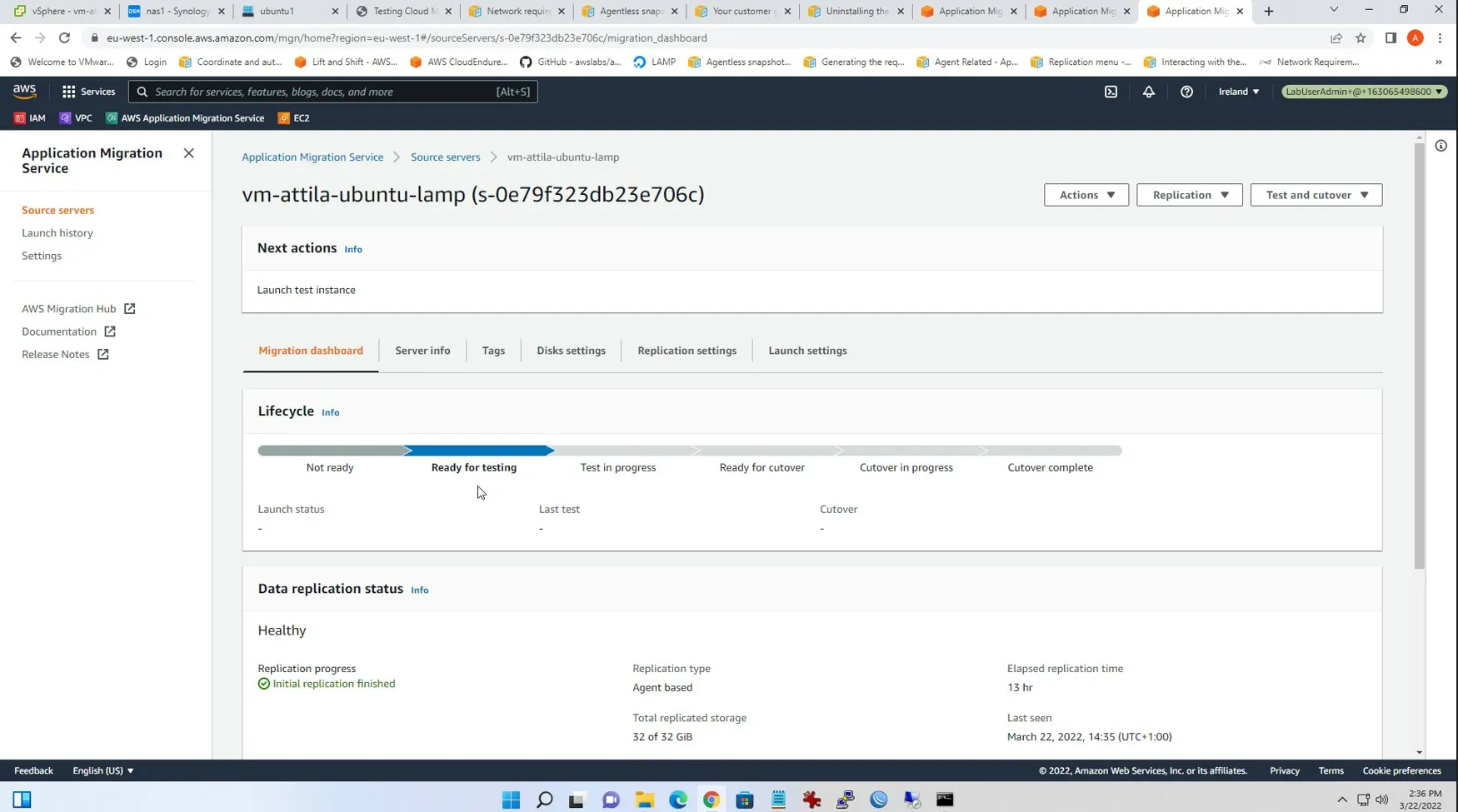Image resolution: width=1458 pixels, height=812 pixels.
Task: Open the Services grid menu
Action: pyautogui.click(x=88, y=92)
